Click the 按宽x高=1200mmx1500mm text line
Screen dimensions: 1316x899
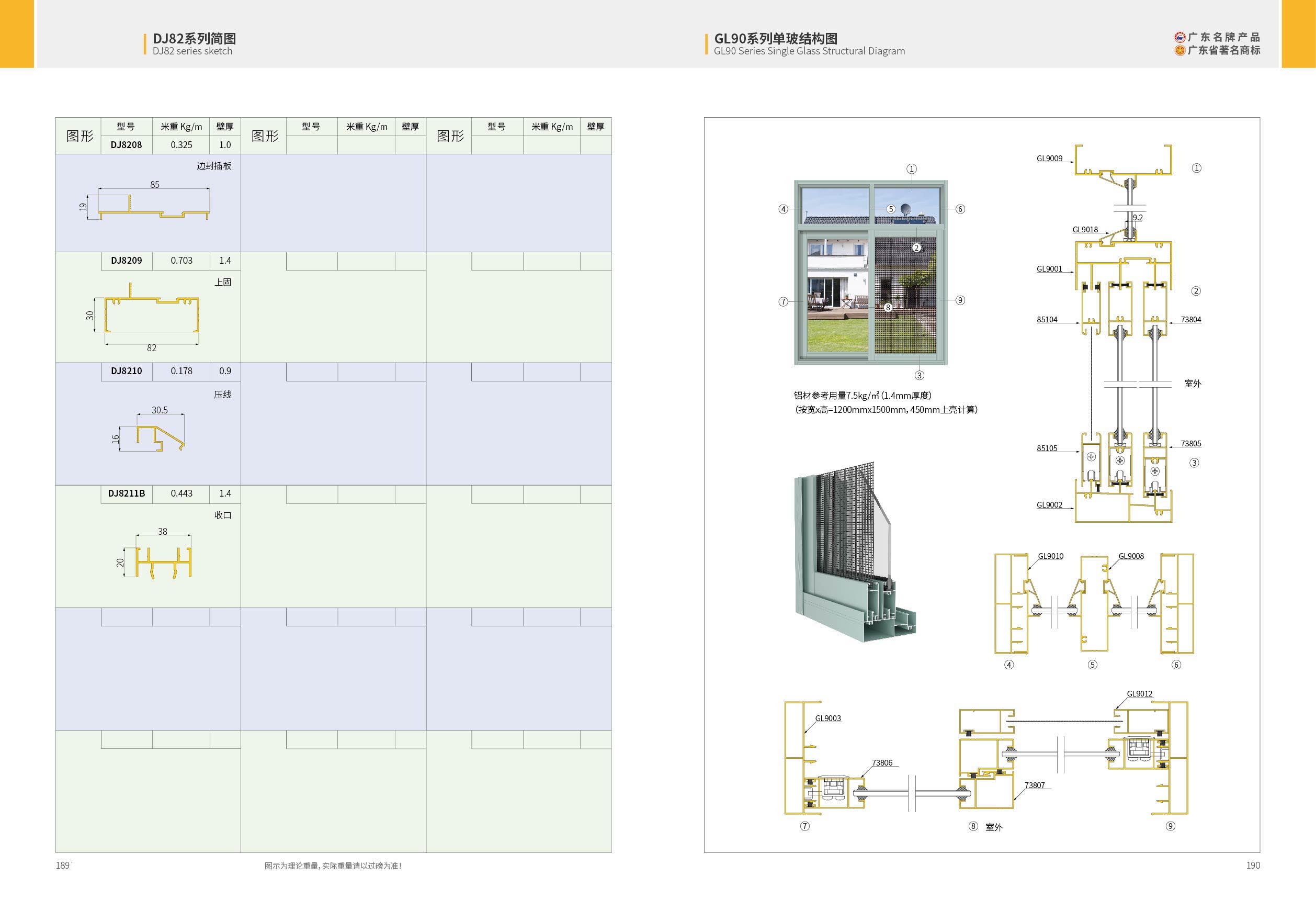coord(886,410)
